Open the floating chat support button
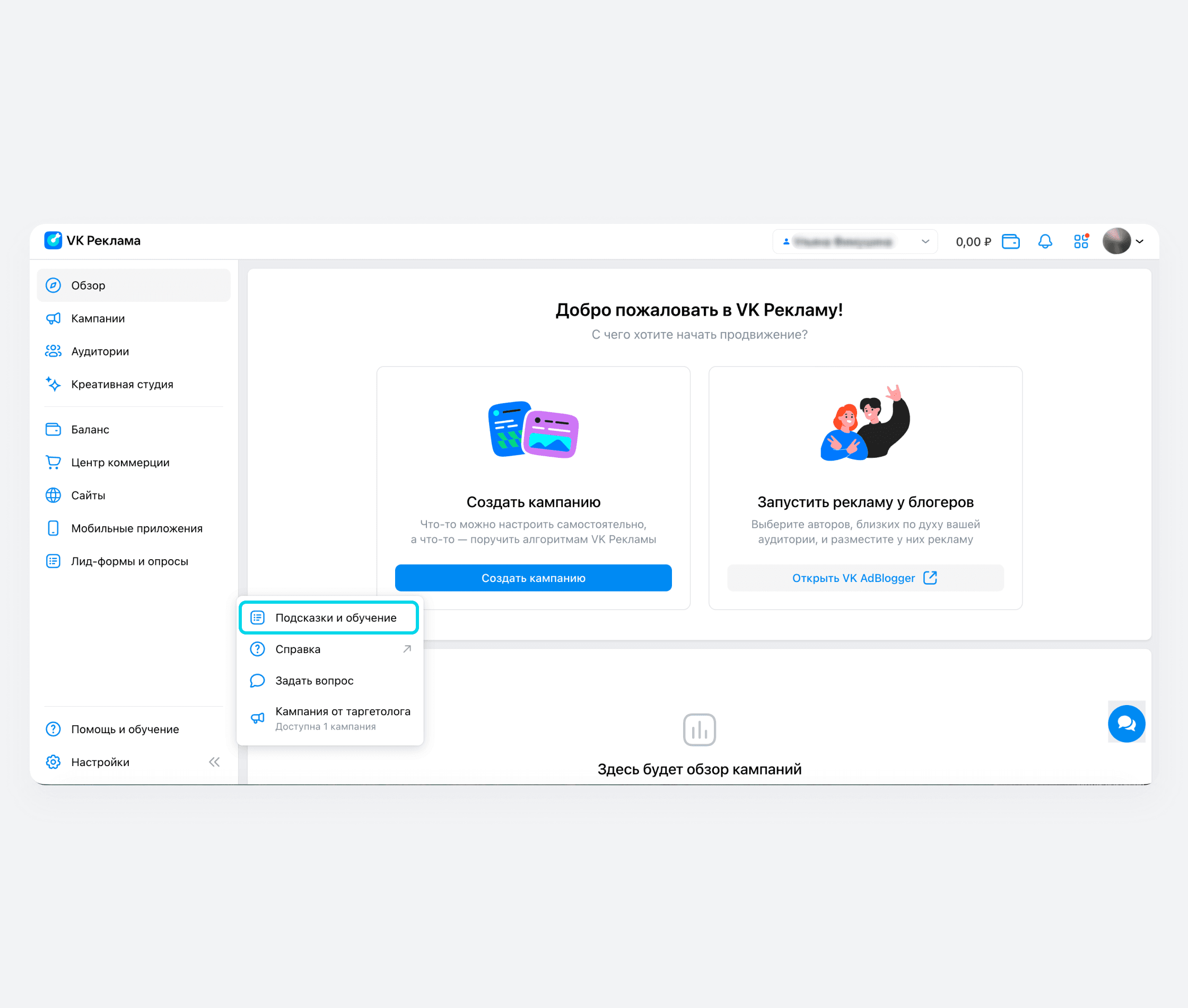 [x=1126, y=724]
